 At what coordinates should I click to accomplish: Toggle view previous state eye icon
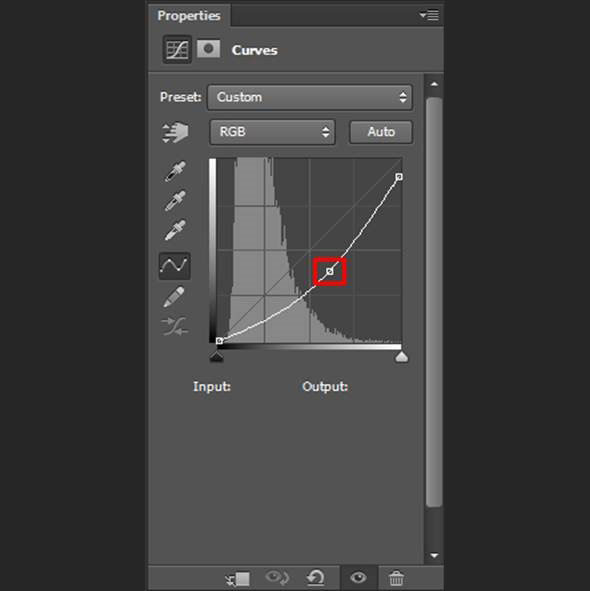click(x=277, y=577)
